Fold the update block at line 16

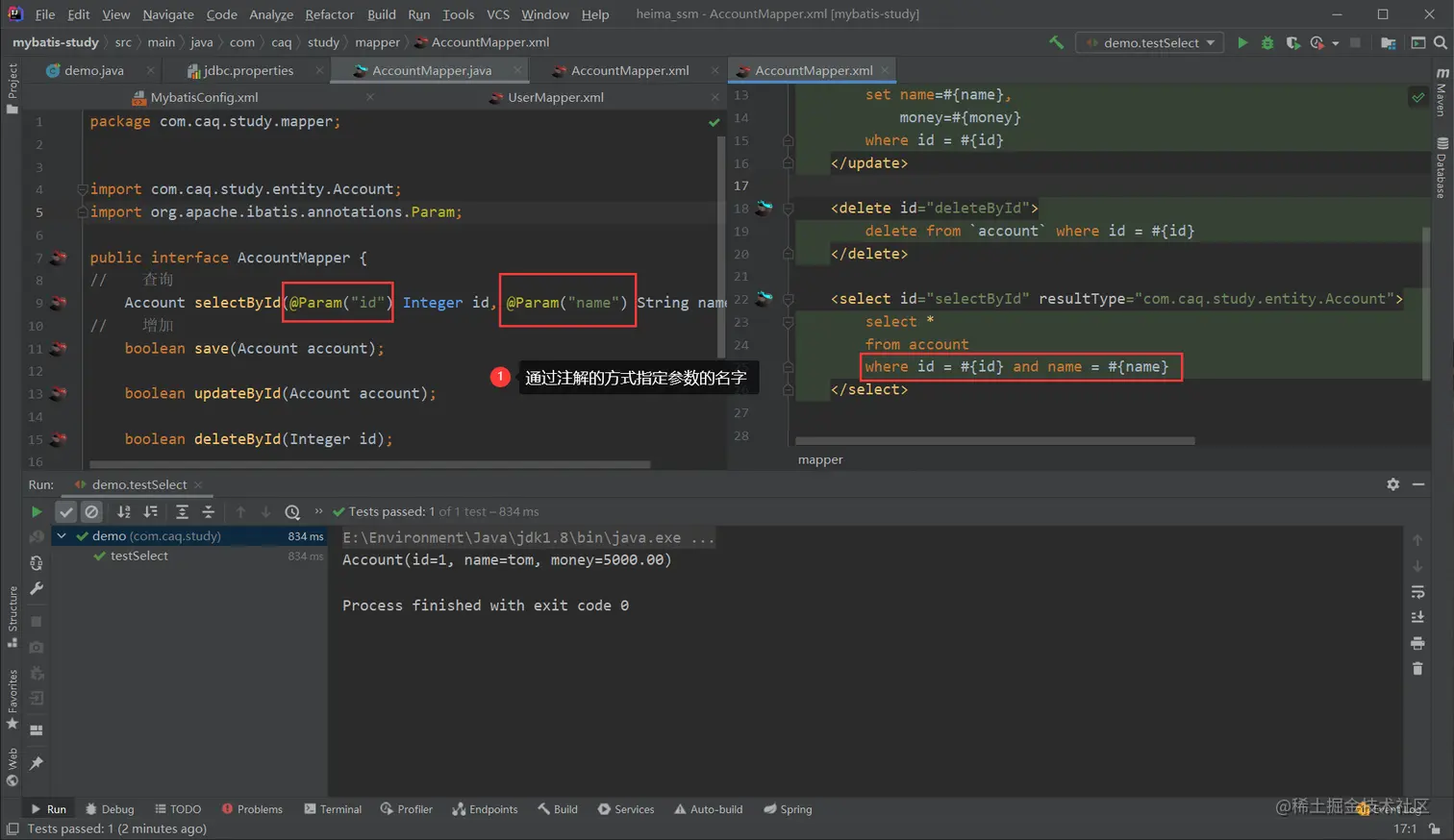pos(789,163)
